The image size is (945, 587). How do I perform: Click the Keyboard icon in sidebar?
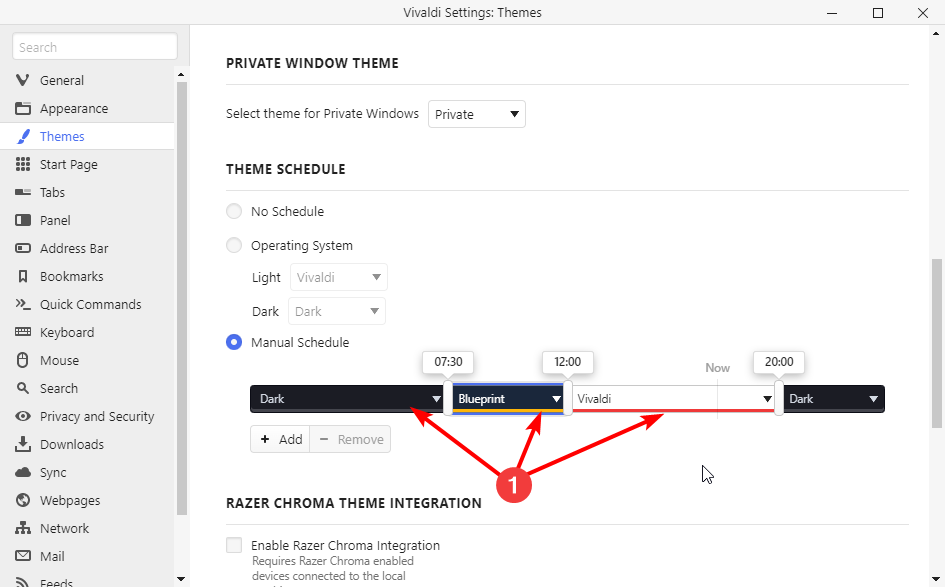[x=23, y=332]
